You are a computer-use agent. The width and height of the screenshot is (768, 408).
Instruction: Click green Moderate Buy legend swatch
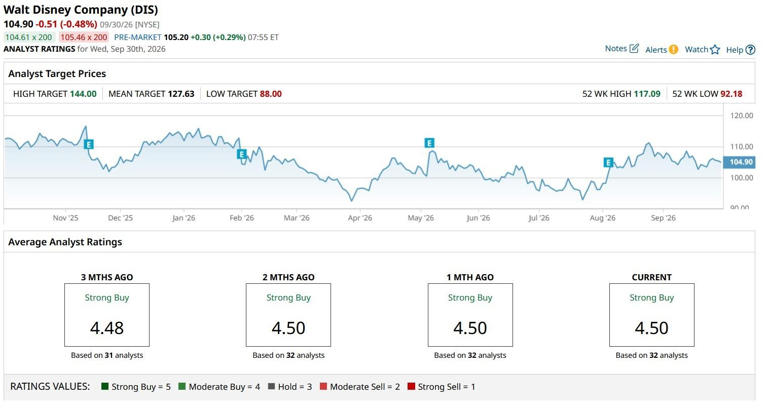pyautogui.click(x=182, y=386)
